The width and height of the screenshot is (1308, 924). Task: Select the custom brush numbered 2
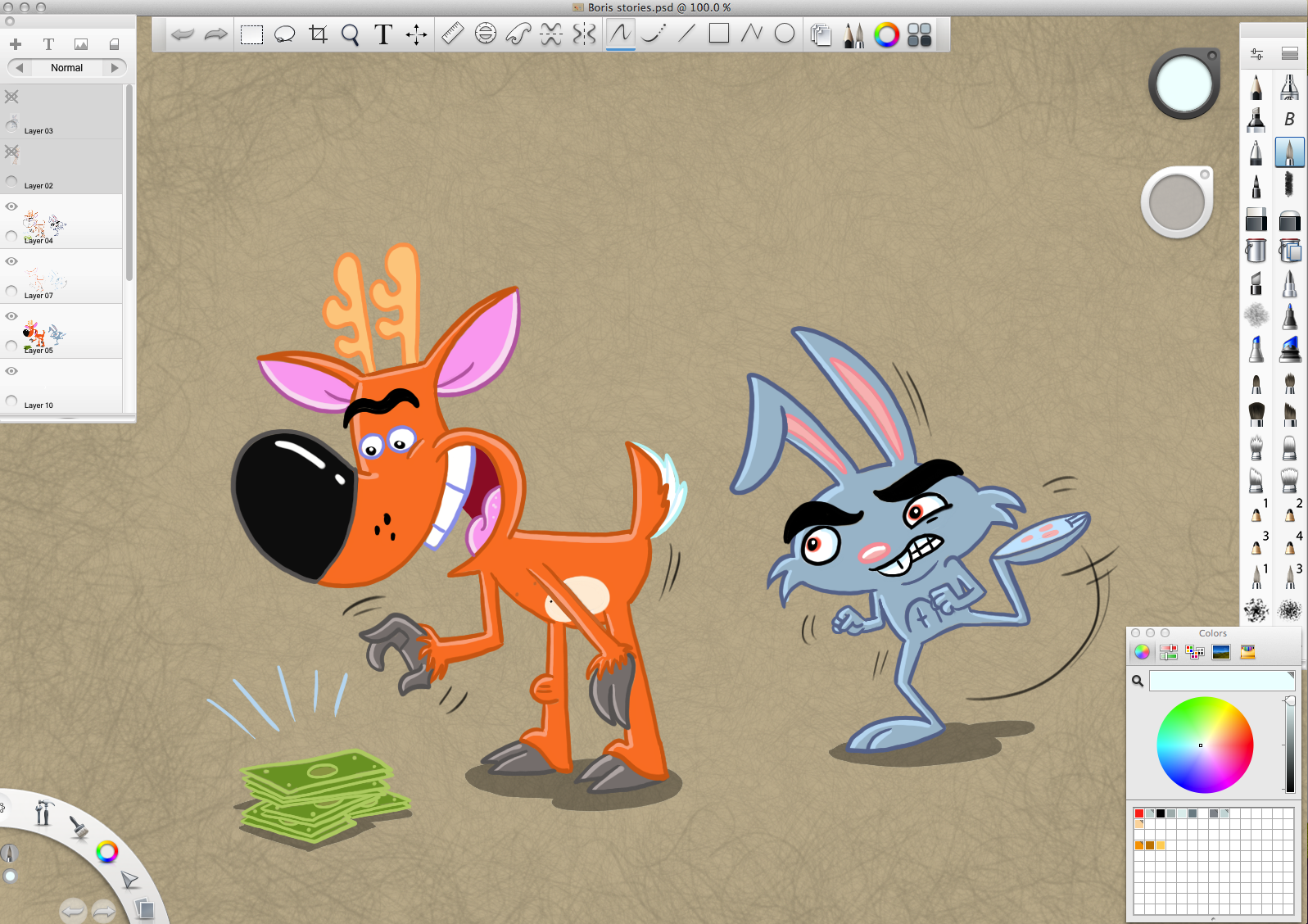1291,510
